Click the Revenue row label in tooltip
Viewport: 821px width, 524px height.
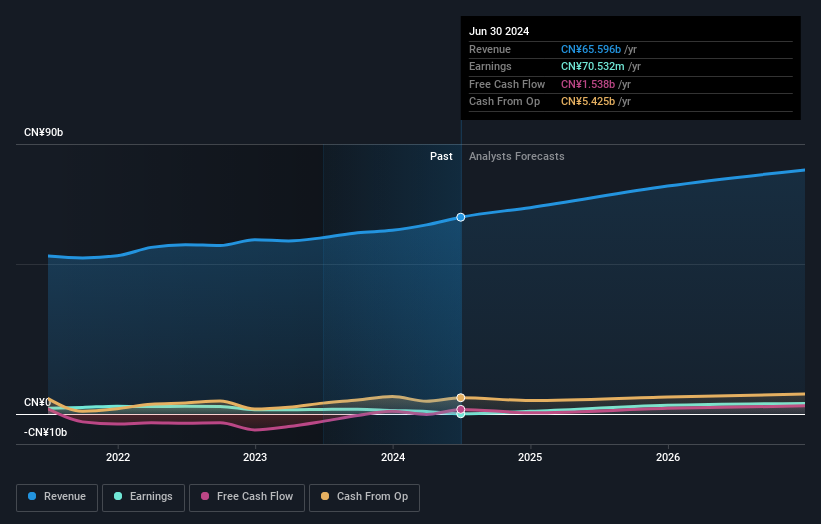[x=490, y=49]
